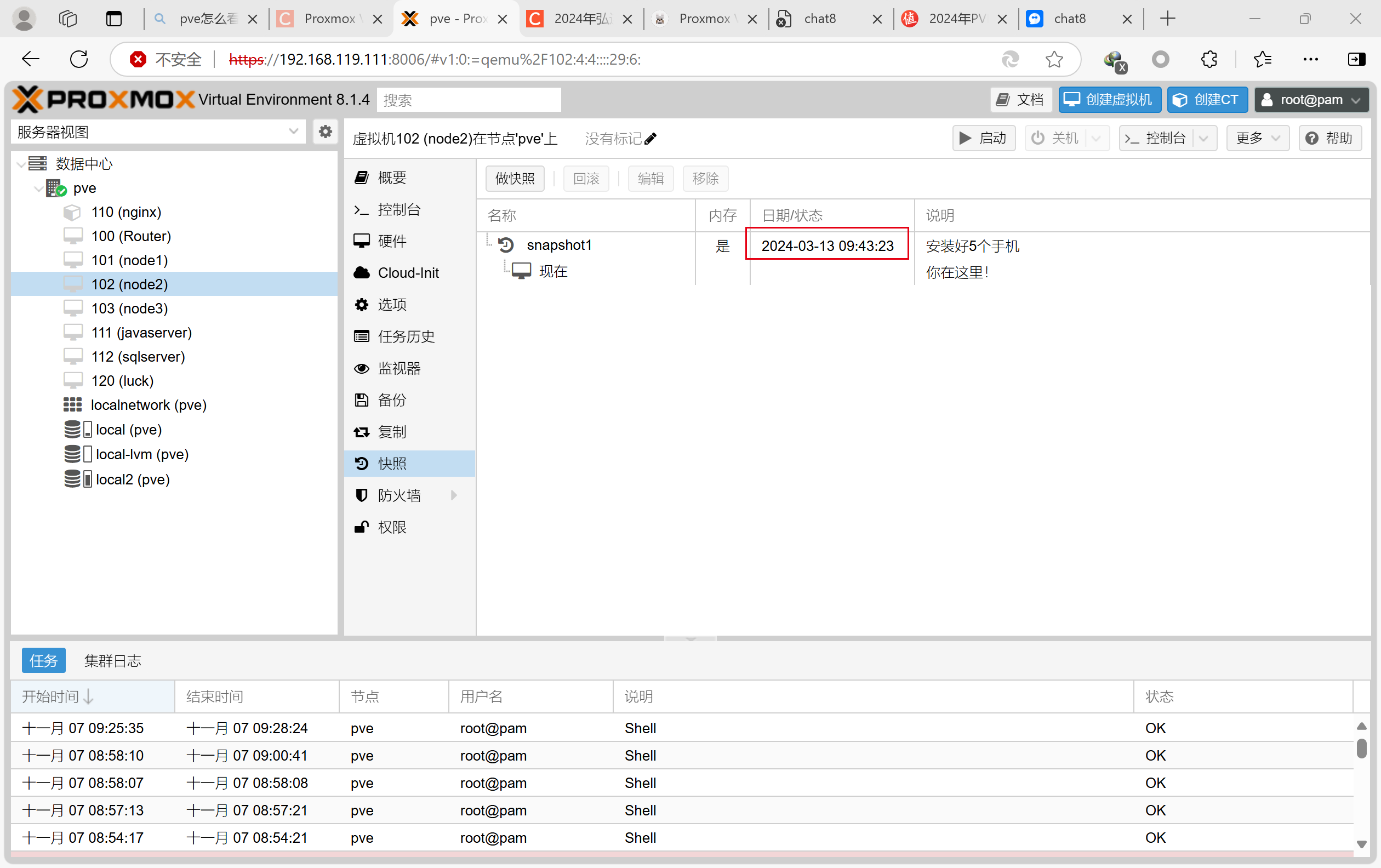Open Cloud-Init settings
Viewport: 1381px width, 868px height.
pos(409,273)
